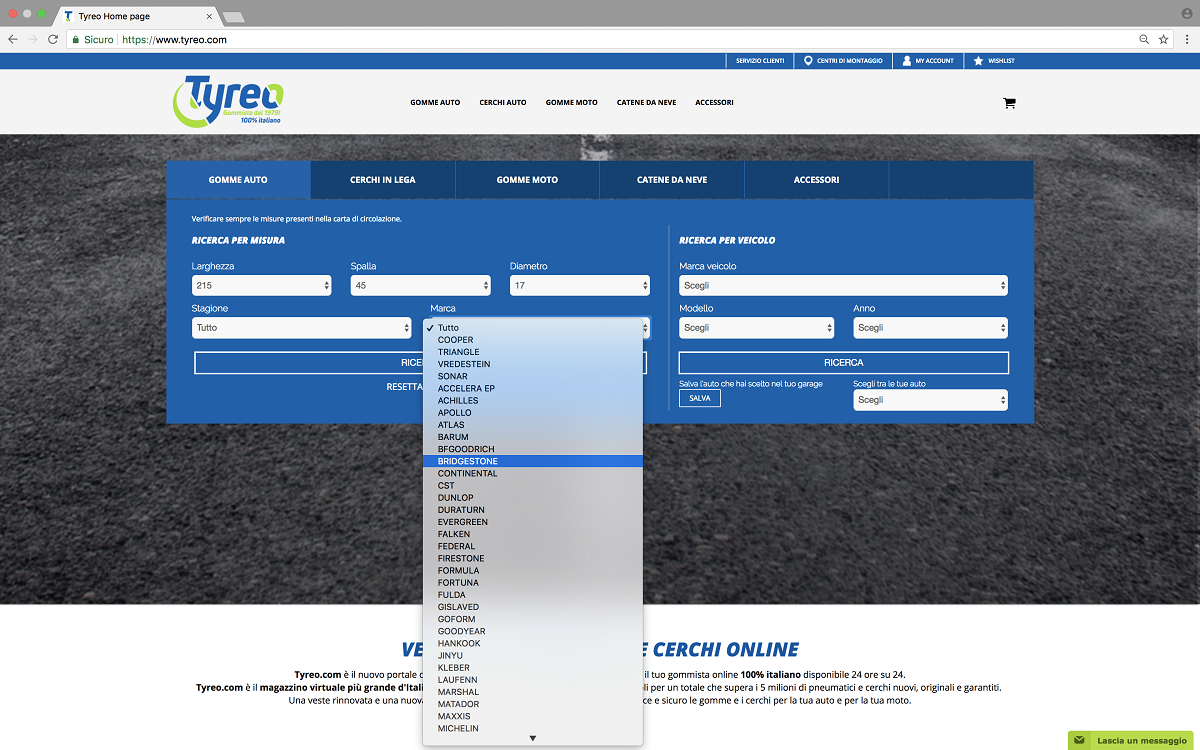Click the Tyreo Home page browser tab
This screenshot has width=1200, height=750.
[138, 16]
